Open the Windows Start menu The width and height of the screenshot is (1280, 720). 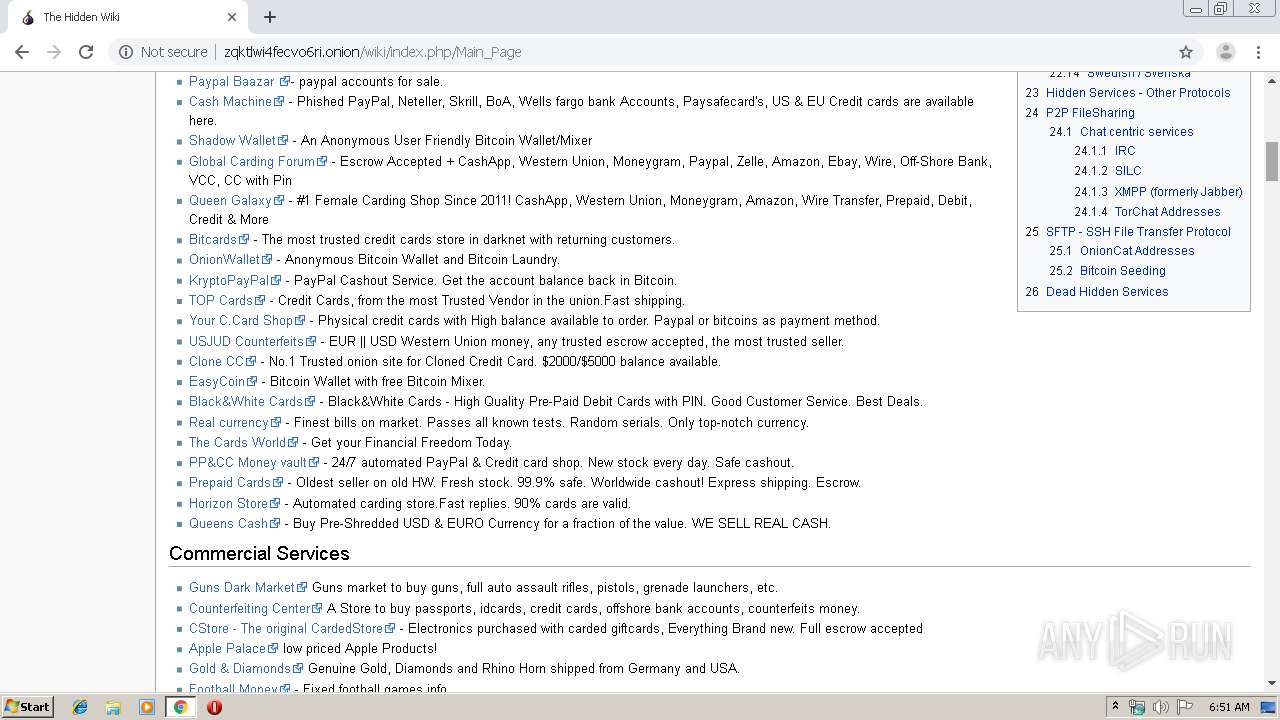(x=27, y=707)
